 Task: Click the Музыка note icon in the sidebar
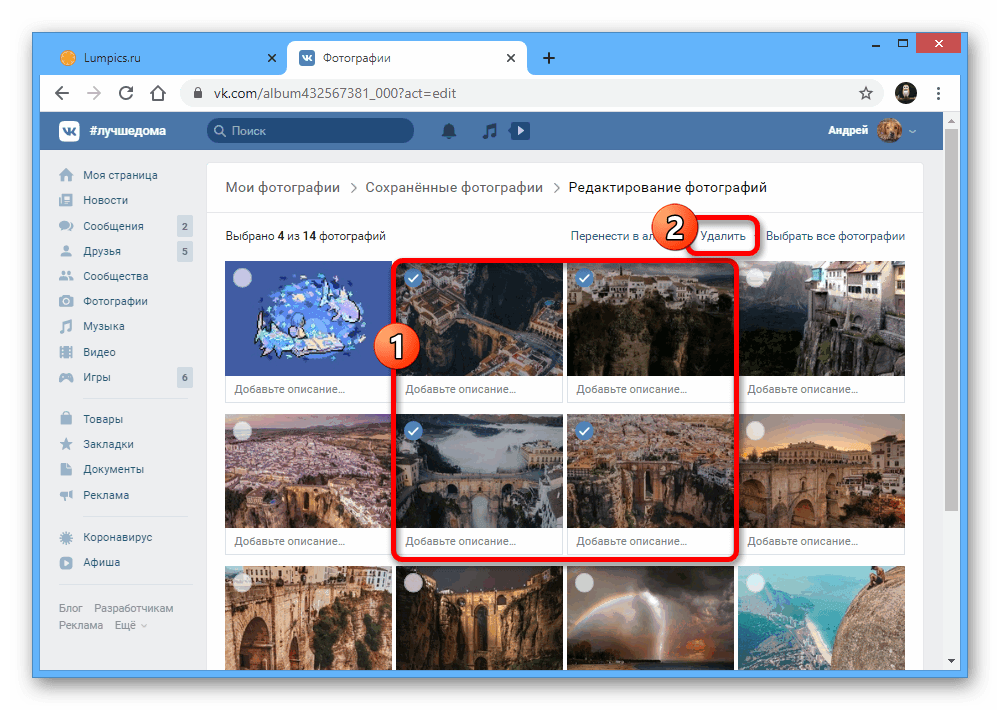point(66,327)
